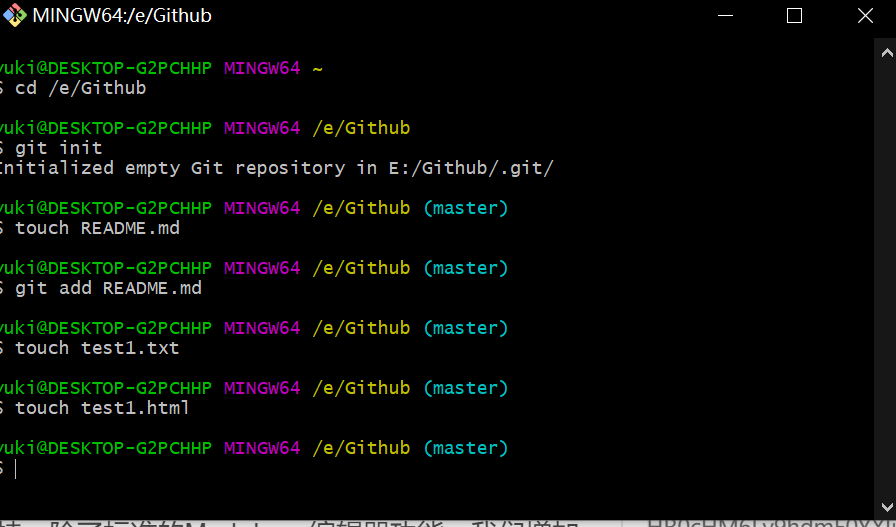This screenshot has width=896, height=527.
Task: Click the scrollbar down arrow
Action: point(886,507)
